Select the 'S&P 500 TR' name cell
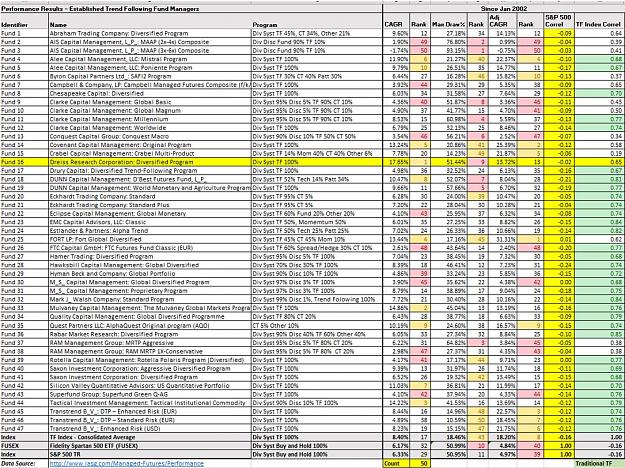The width and height of the screenshot is (625, 468). pos(150,454)
